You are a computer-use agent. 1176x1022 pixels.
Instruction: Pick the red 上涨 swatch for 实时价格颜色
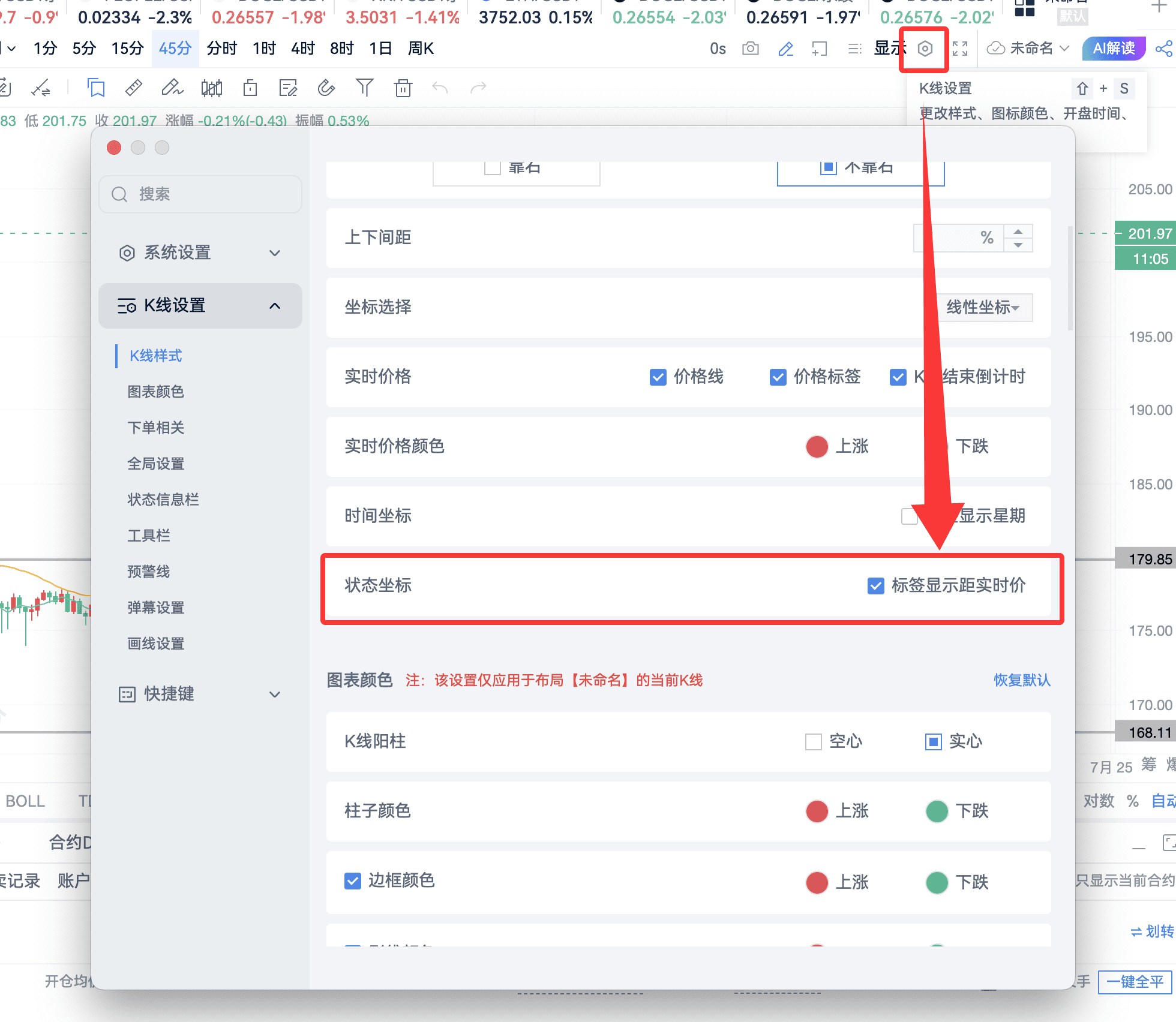(817, 447)
